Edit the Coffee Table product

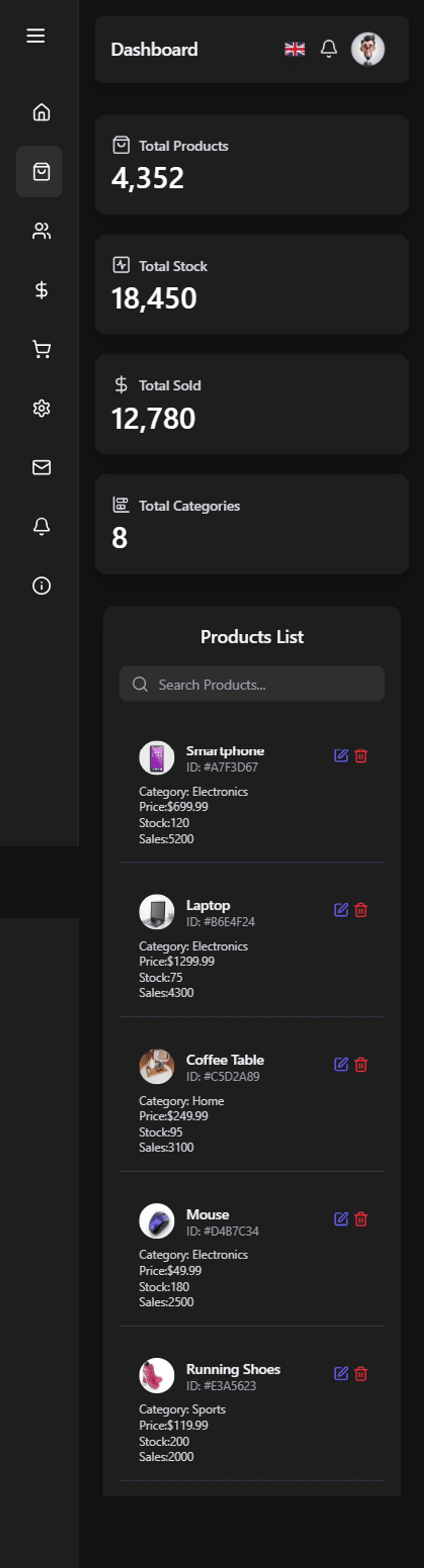click(x=341, y=1064)
